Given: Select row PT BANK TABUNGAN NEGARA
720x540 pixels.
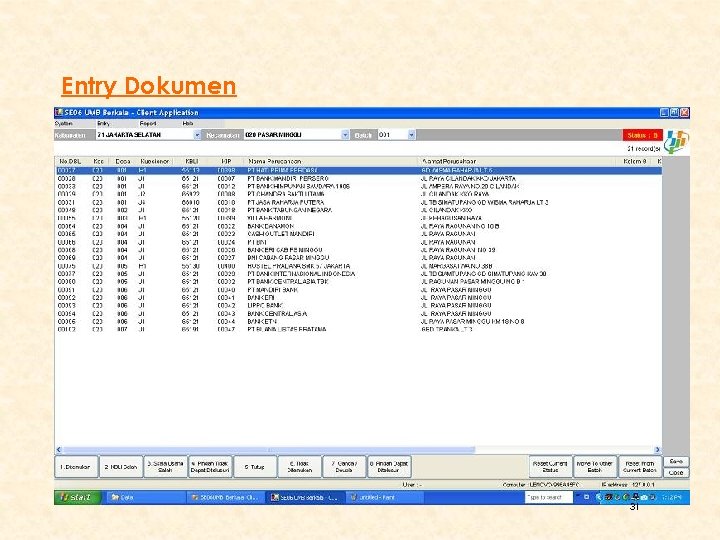Looking at the screenshot, I should [359, 210].
